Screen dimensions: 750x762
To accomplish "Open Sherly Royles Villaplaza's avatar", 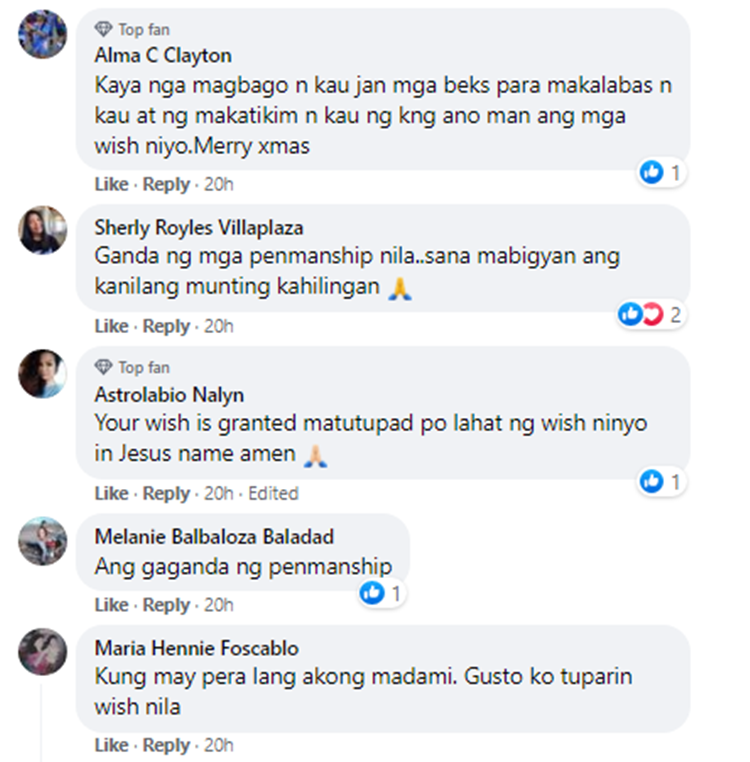I will (x=42, y=230).
